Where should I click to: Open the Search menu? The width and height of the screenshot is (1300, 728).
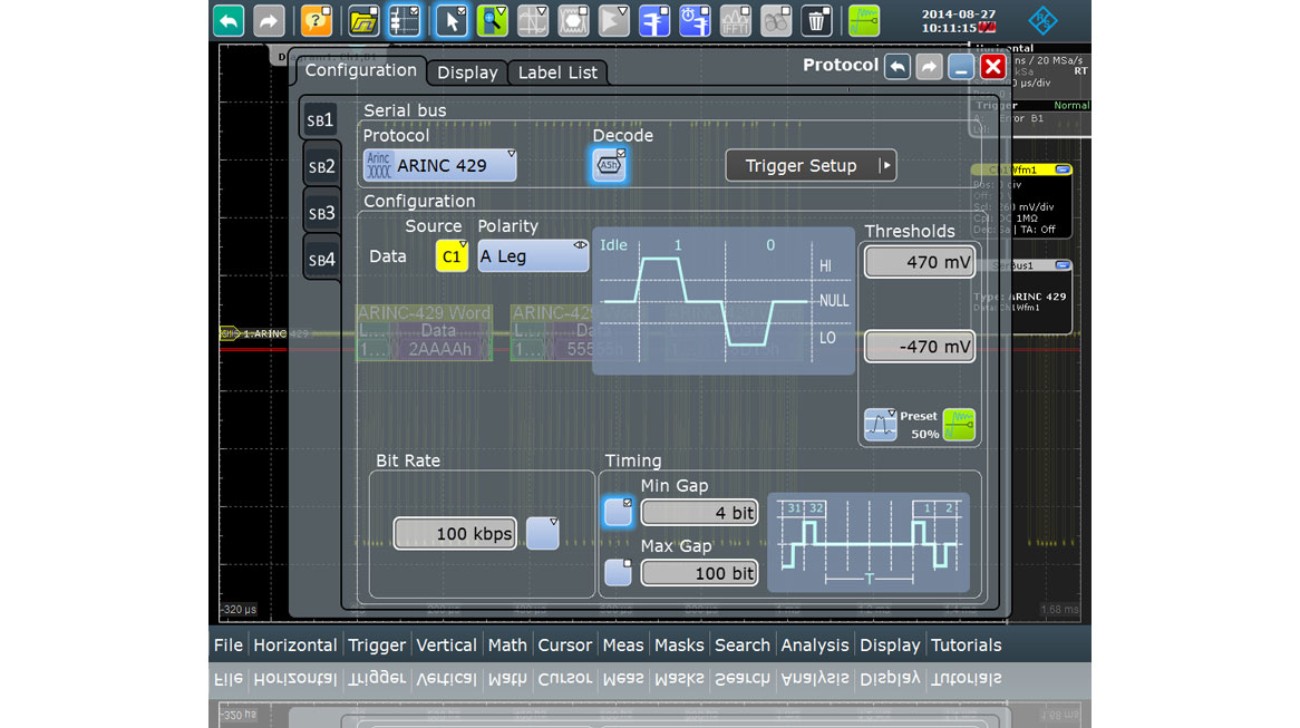click(742, 645)
